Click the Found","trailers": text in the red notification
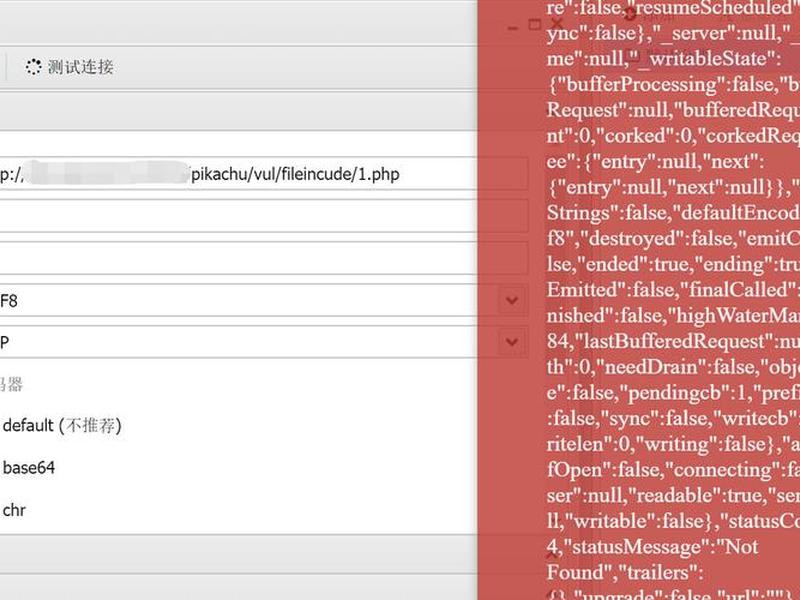The height and width of the screenshot is (600, 800). coord(625,572)
